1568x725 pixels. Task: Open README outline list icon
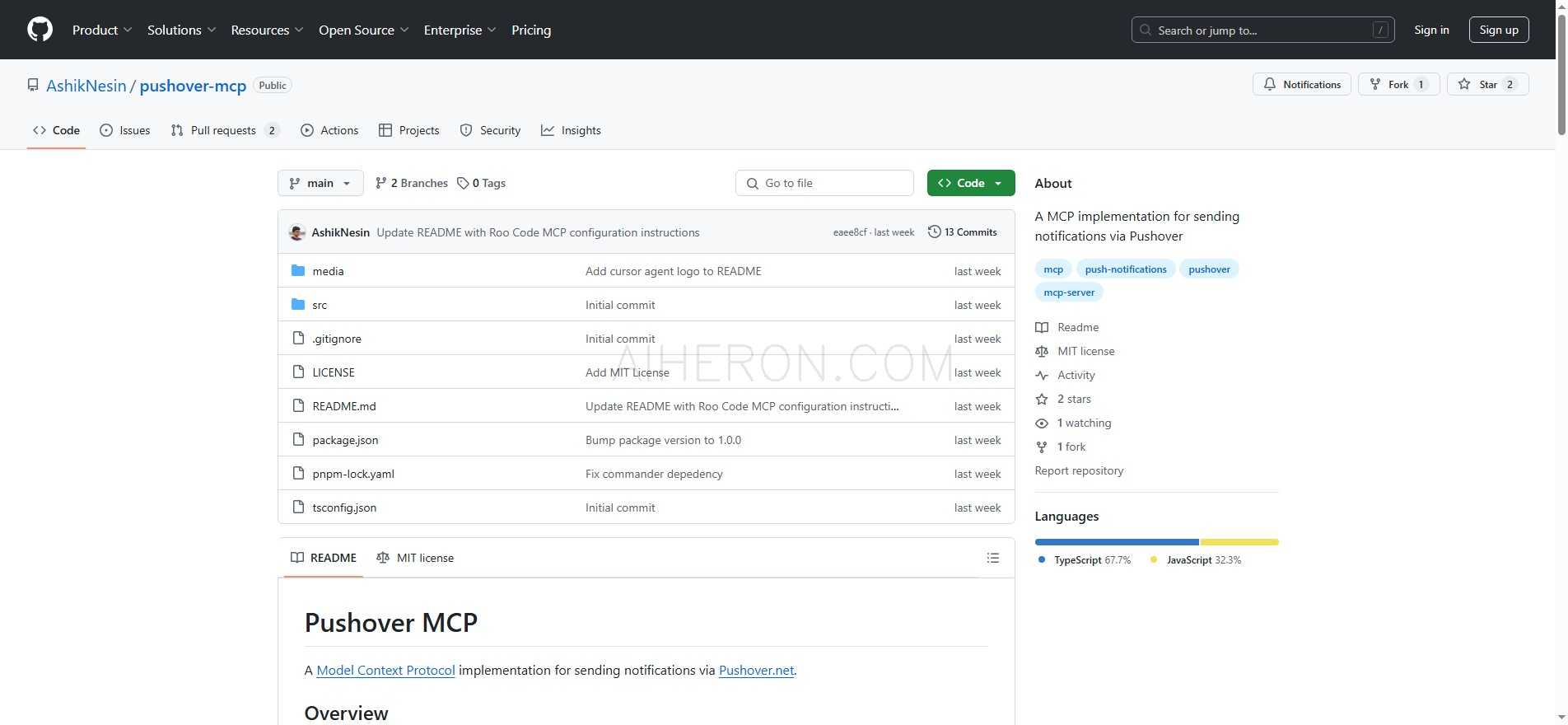point(993,558)
